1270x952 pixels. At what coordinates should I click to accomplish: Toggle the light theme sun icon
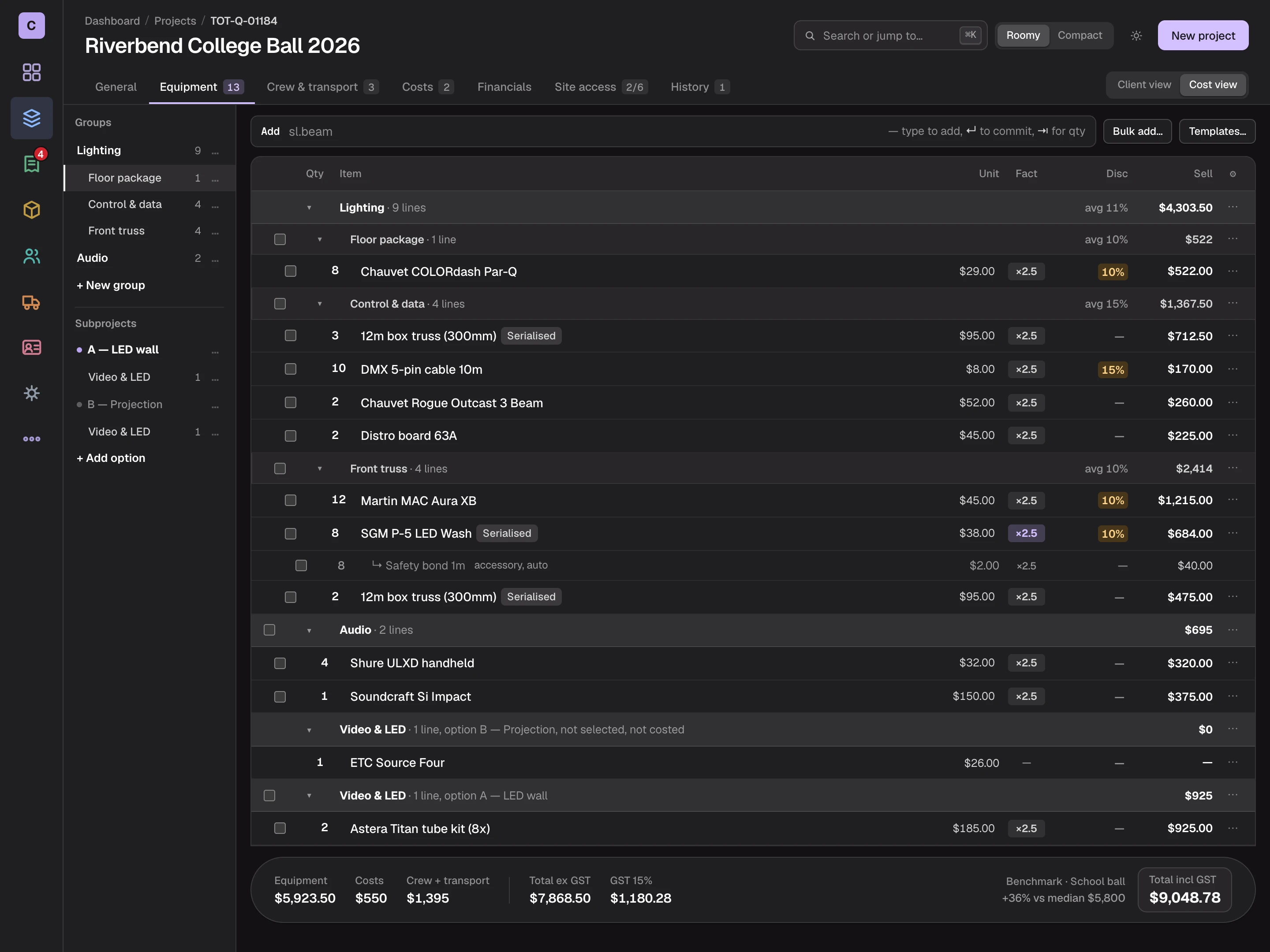[x=1136, y=36]
